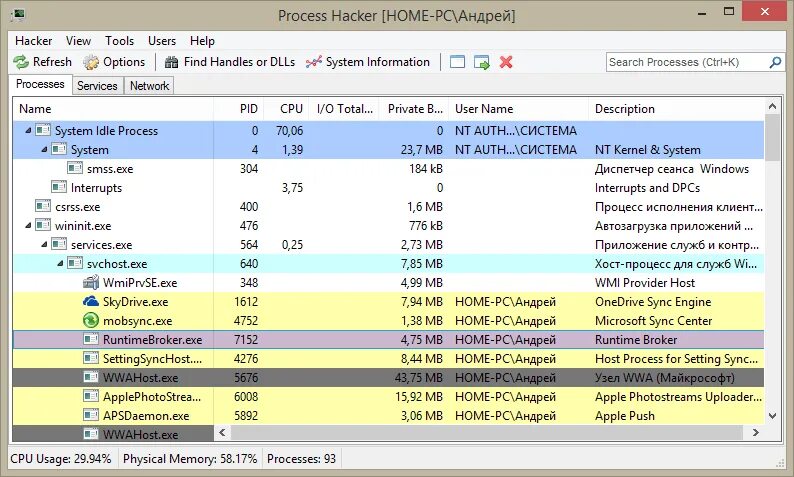Click the 43,75 MB private bytes value

(418, 378)
